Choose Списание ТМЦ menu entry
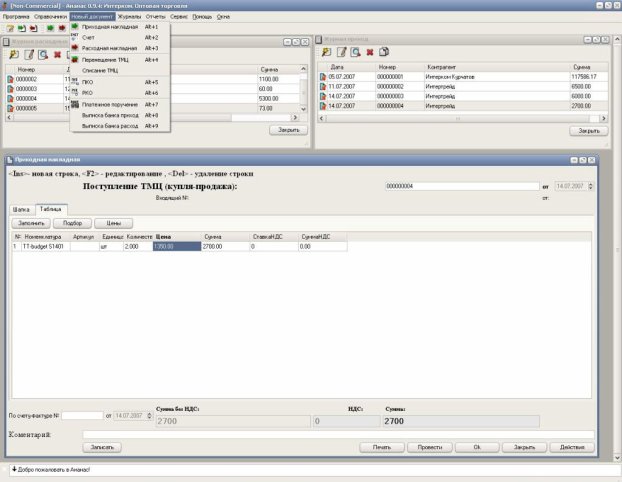Image resolution: width=622 pixels, height=482 pixels. pos(120,71)
